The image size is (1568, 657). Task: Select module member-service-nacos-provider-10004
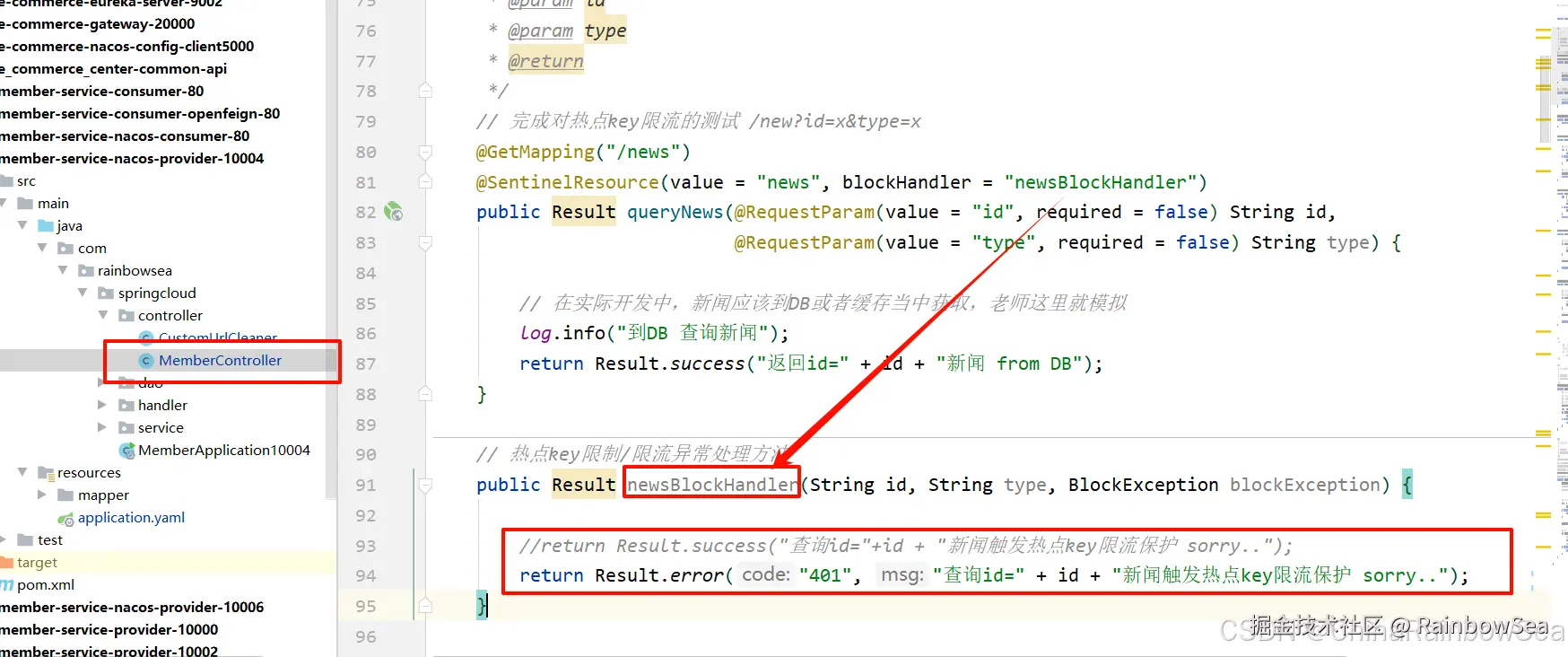point(132,158)
